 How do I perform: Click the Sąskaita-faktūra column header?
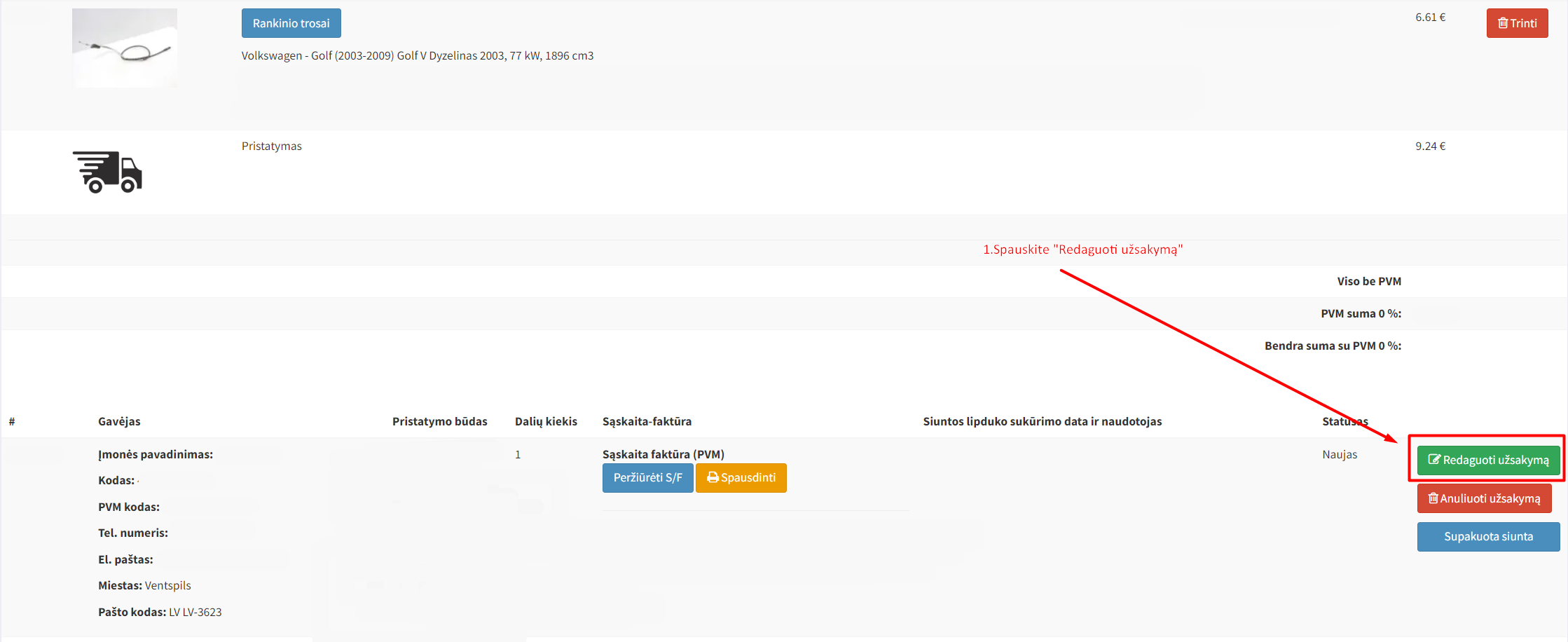647,421
